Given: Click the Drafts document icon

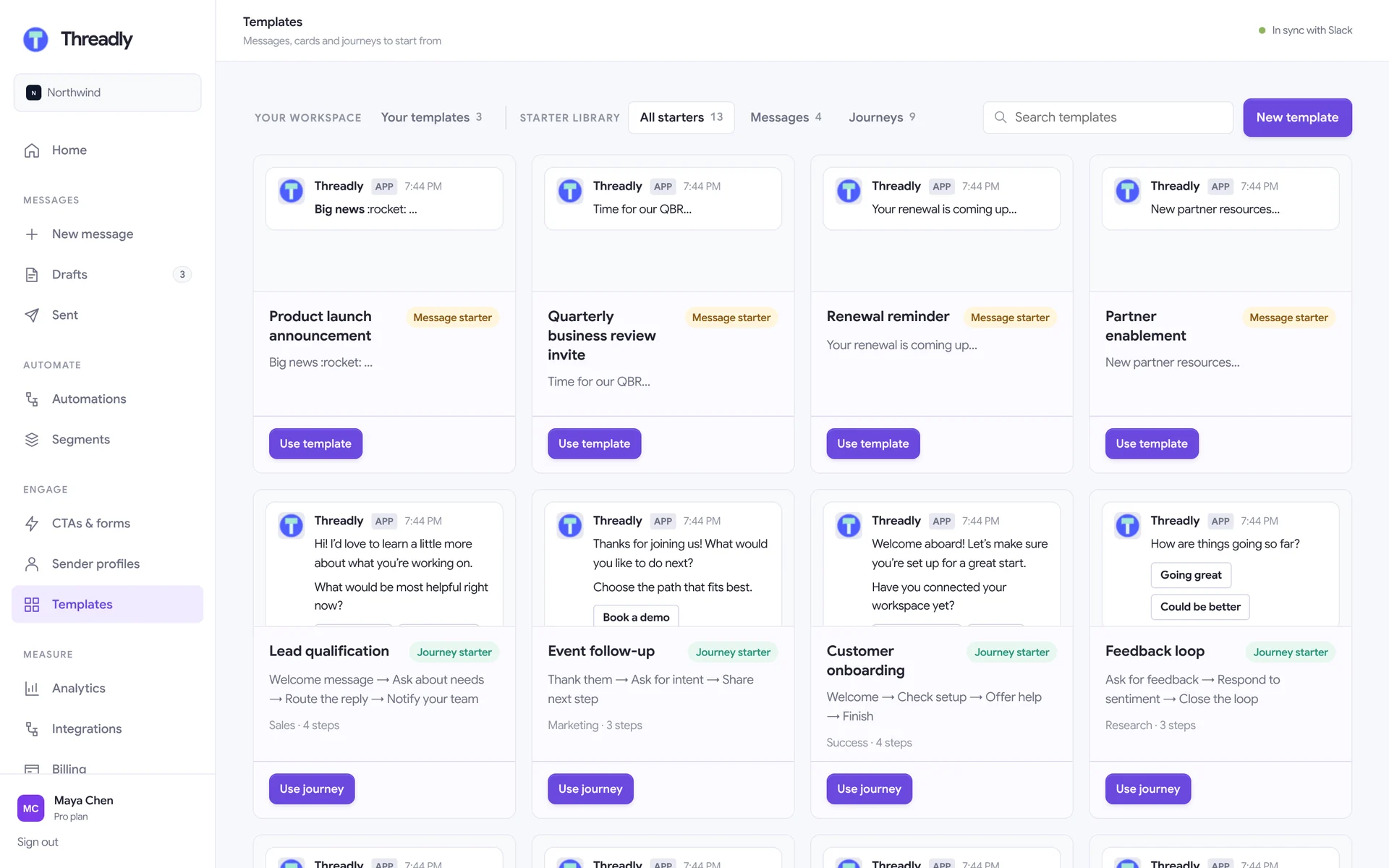Looking at the screenshot, I should pos(32,275).
